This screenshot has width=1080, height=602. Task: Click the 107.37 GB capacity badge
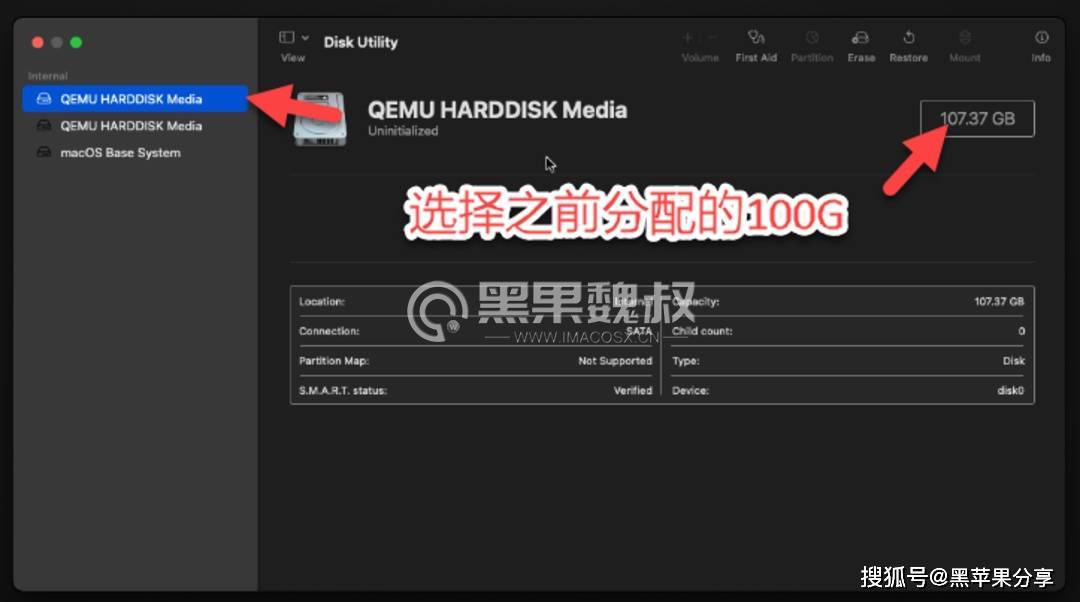[976, 118]
